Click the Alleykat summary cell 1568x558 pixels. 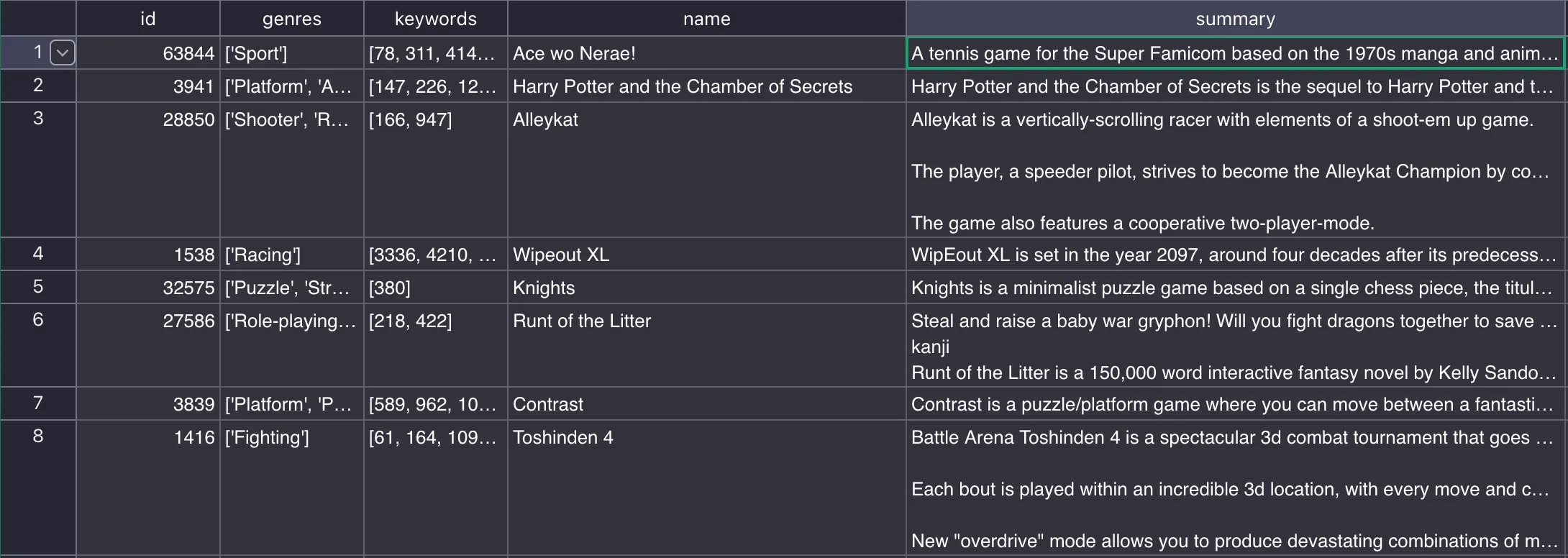click(x=1236, y=171)
